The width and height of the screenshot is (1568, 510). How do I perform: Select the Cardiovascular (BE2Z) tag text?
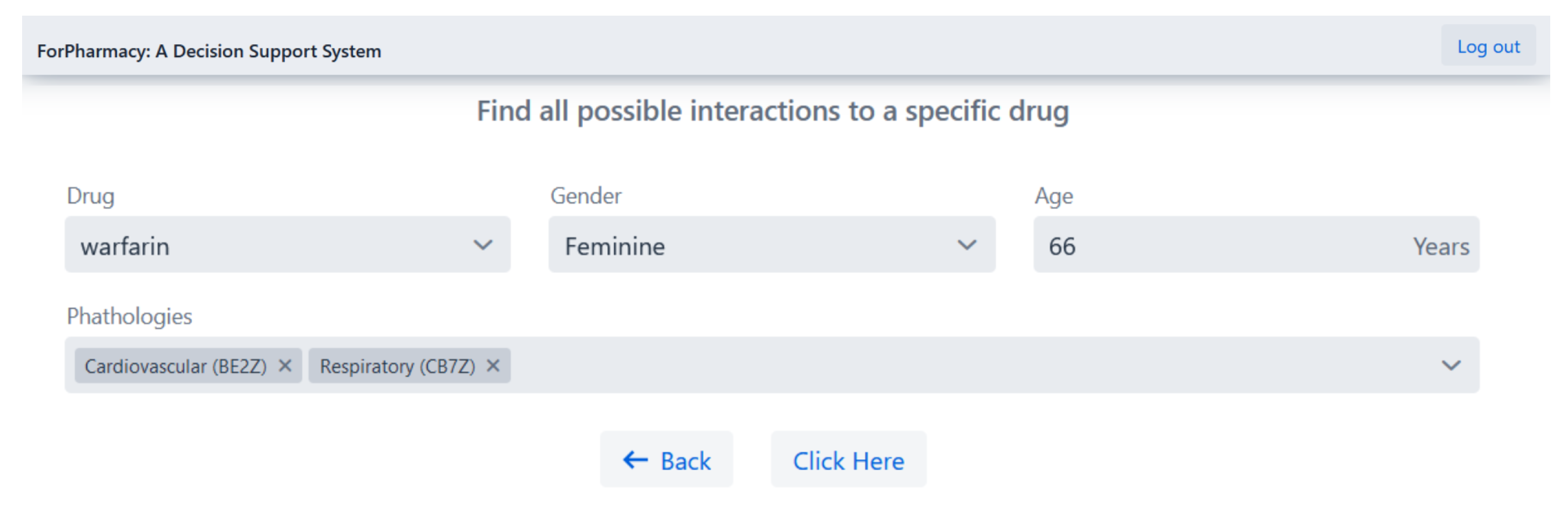pyautogui.click(x=175, y=366)
